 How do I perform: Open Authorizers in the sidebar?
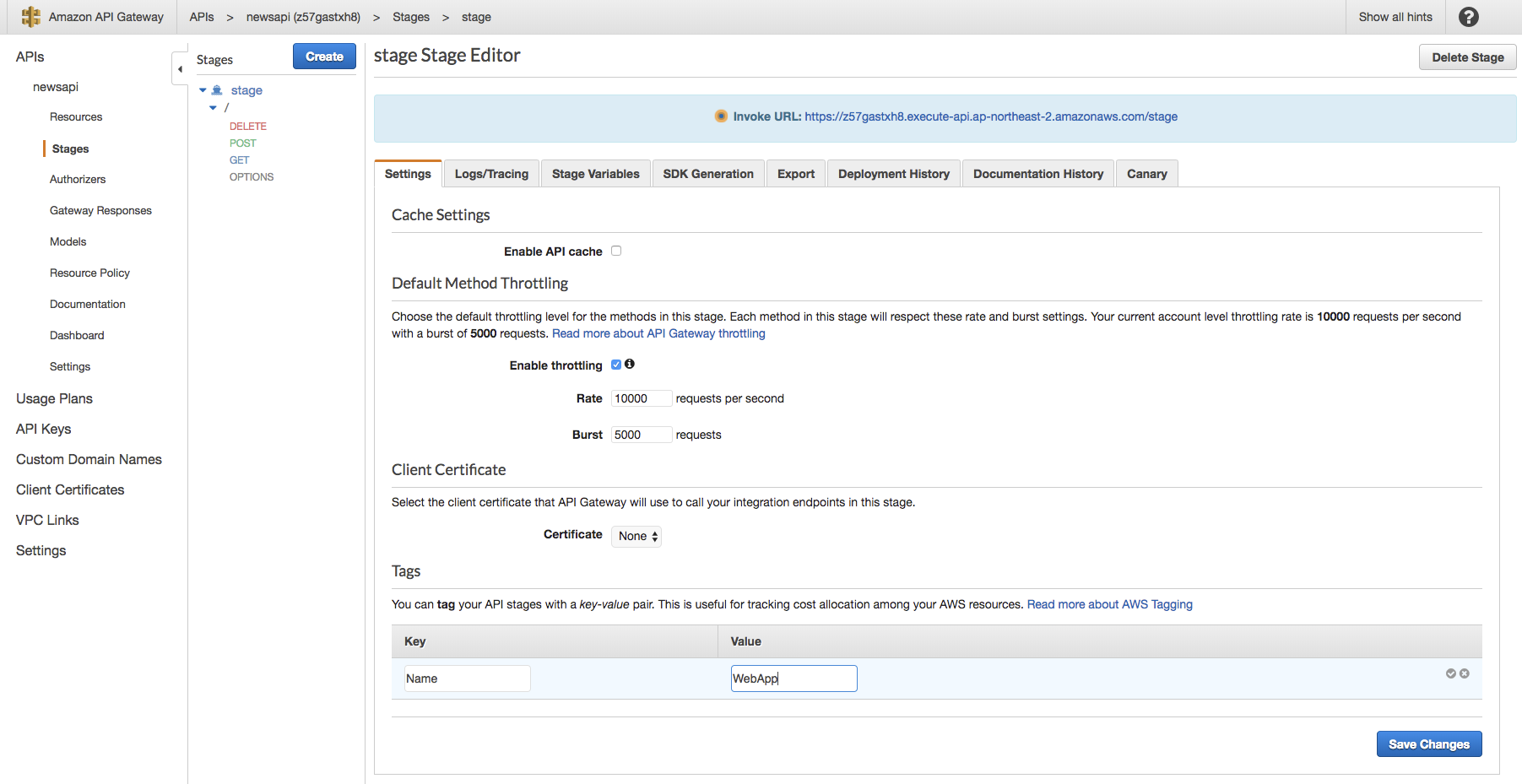tap(78, 180)
